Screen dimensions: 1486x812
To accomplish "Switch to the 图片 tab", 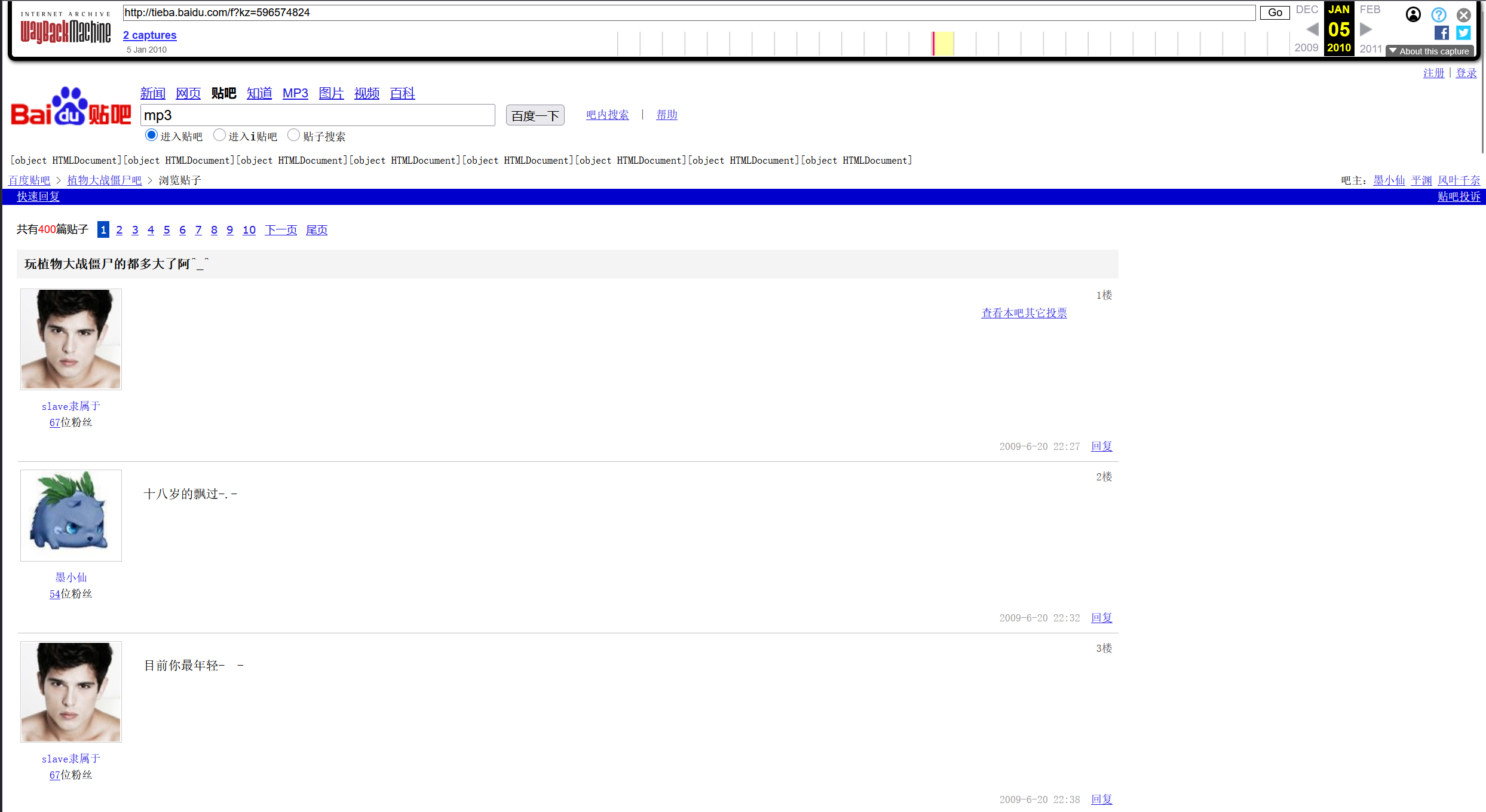I will (x=330, y=93).
